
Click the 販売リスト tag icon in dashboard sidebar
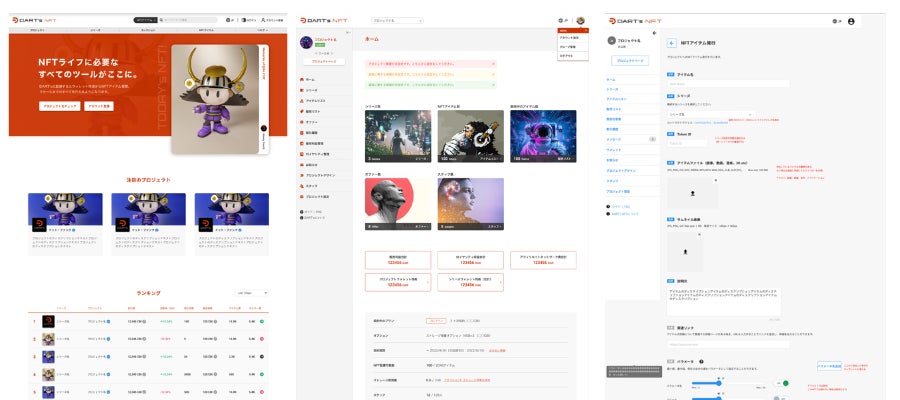click(301, 112)
